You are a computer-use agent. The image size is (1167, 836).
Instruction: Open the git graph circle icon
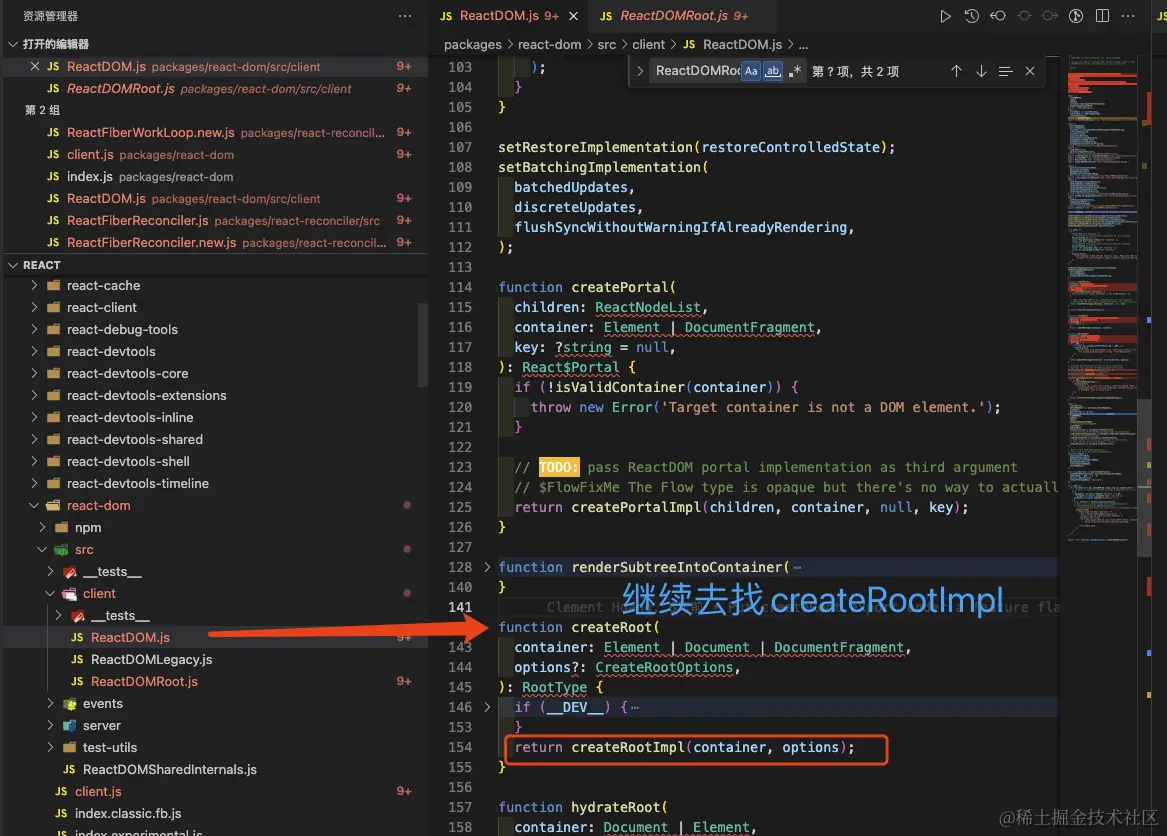[1075, 16]
